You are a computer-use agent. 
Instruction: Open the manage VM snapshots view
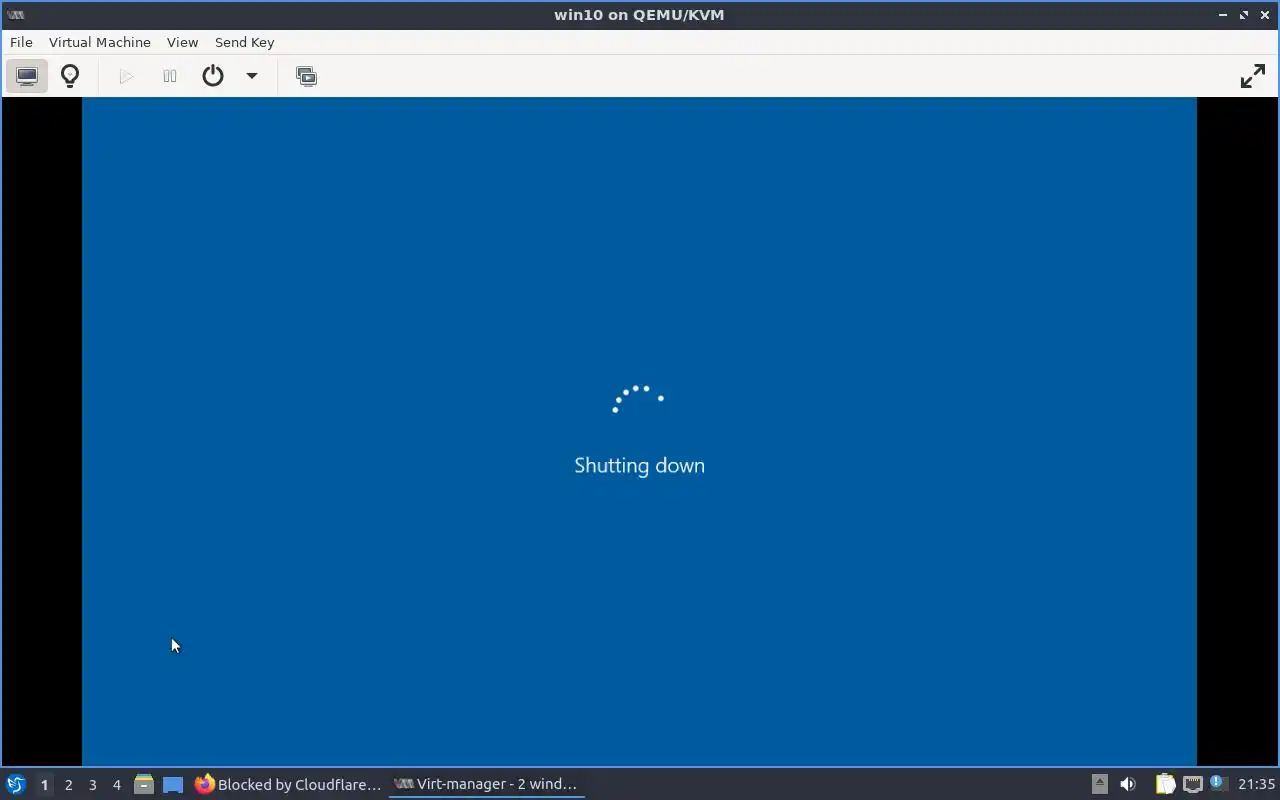307,76
